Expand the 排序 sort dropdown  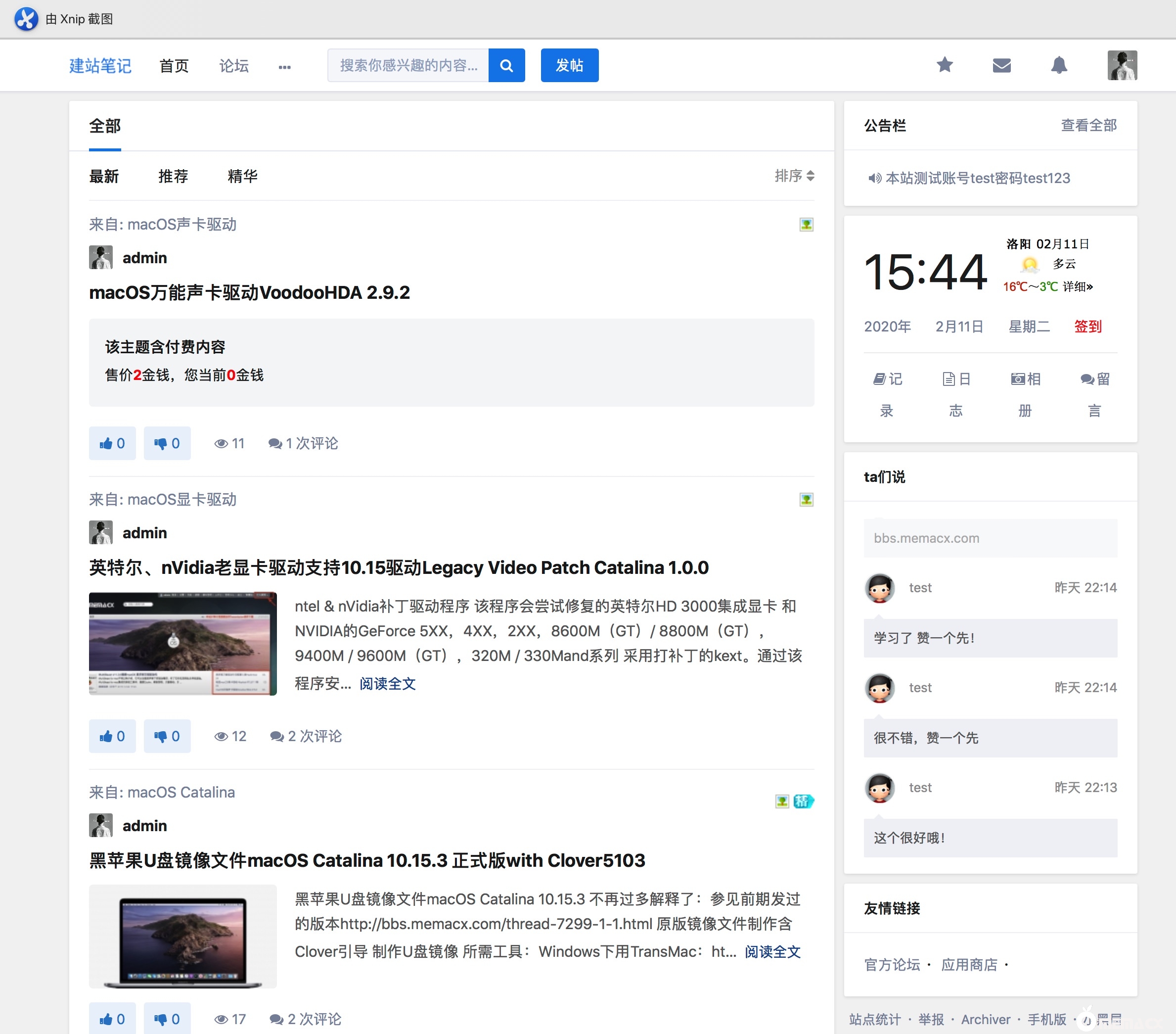click(794, 176)
